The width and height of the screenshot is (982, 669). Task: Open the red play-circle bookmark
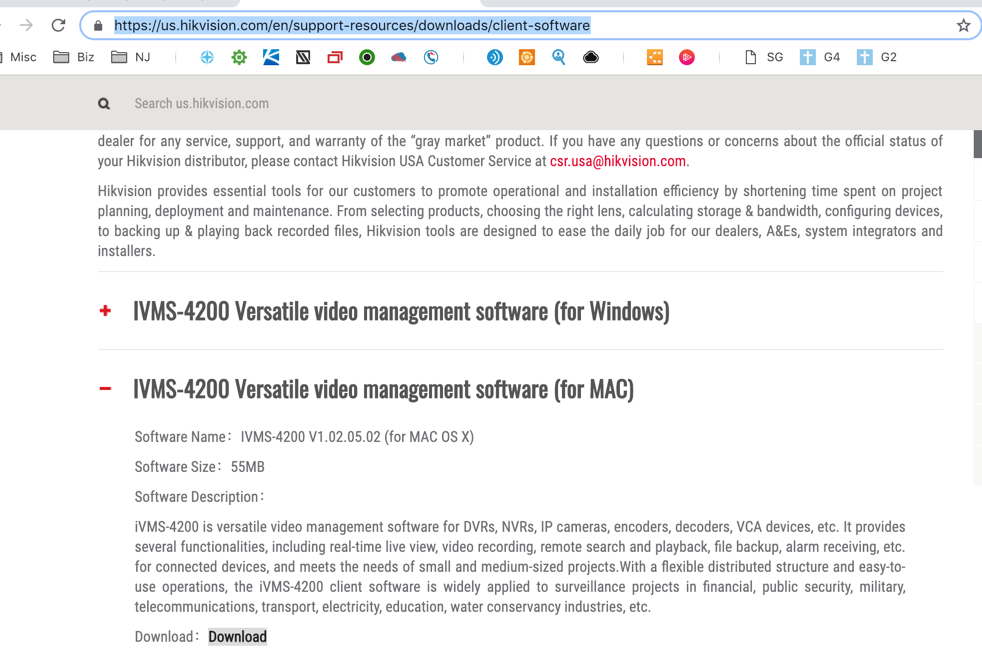(x=687, y=58)
